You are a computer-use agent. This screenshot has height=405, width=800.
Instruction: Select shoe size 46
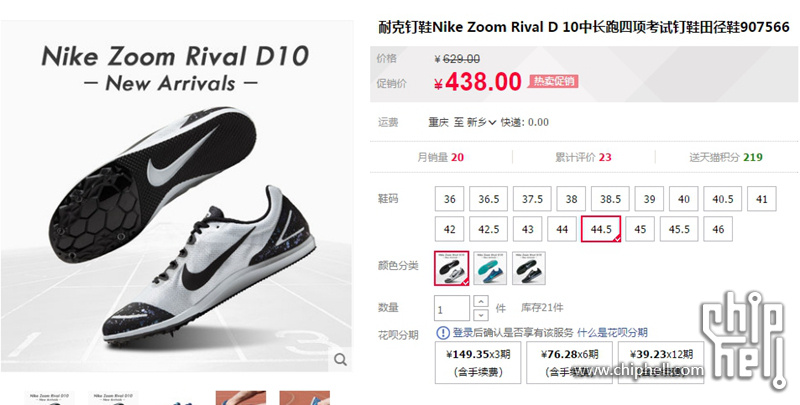718,229
